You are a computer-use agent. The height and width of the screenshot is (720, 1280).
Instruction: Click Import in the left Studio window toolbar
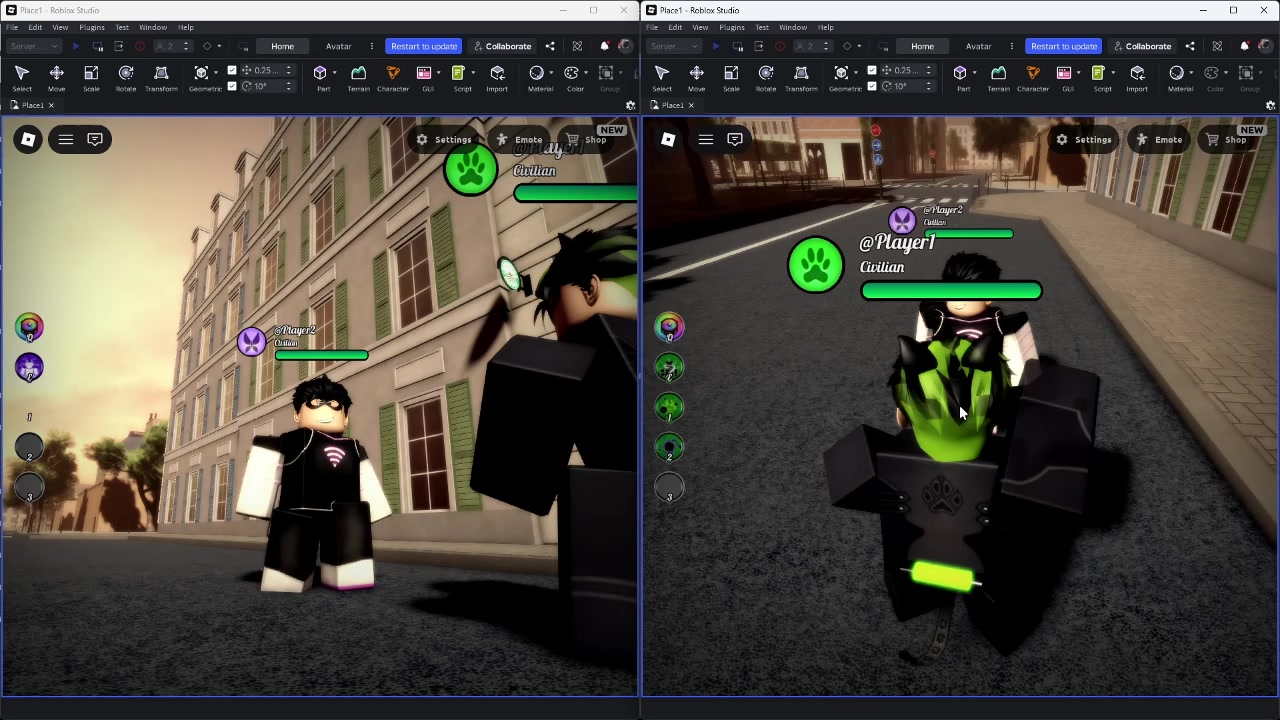pos(497,78)
